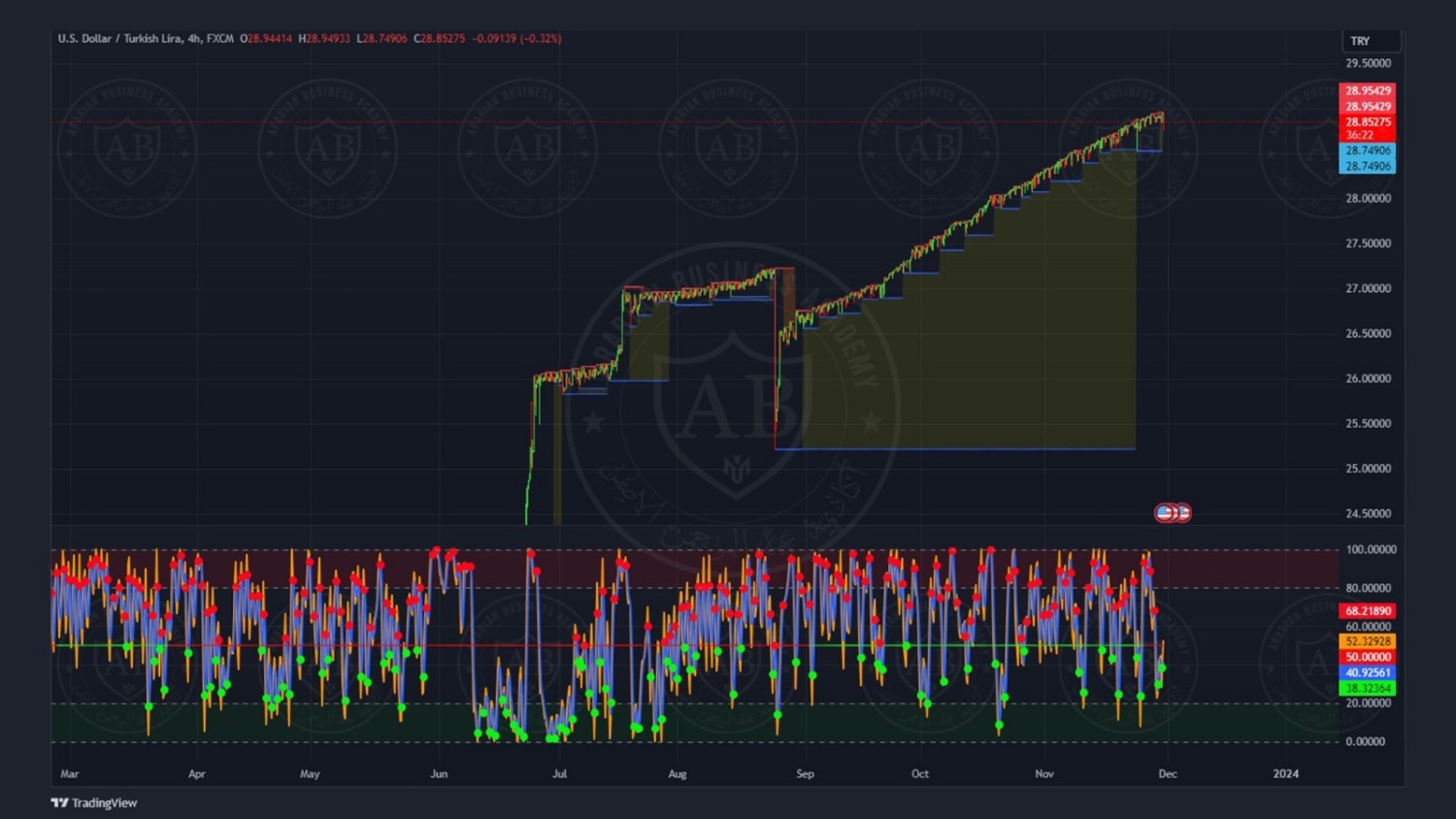Select the red 68.21890 indicator value tag
The height and width of the screenshot is (819, 1456).
tap(1367, 611)
